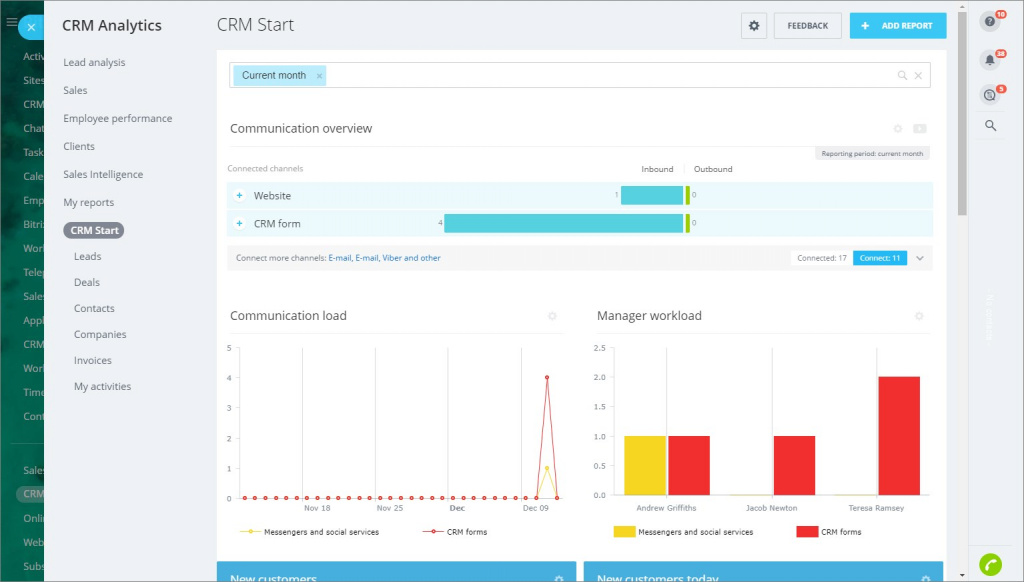Play the Communication overview video tutorial
Viewport: 1024px width, 582px height.
(920, 129)
